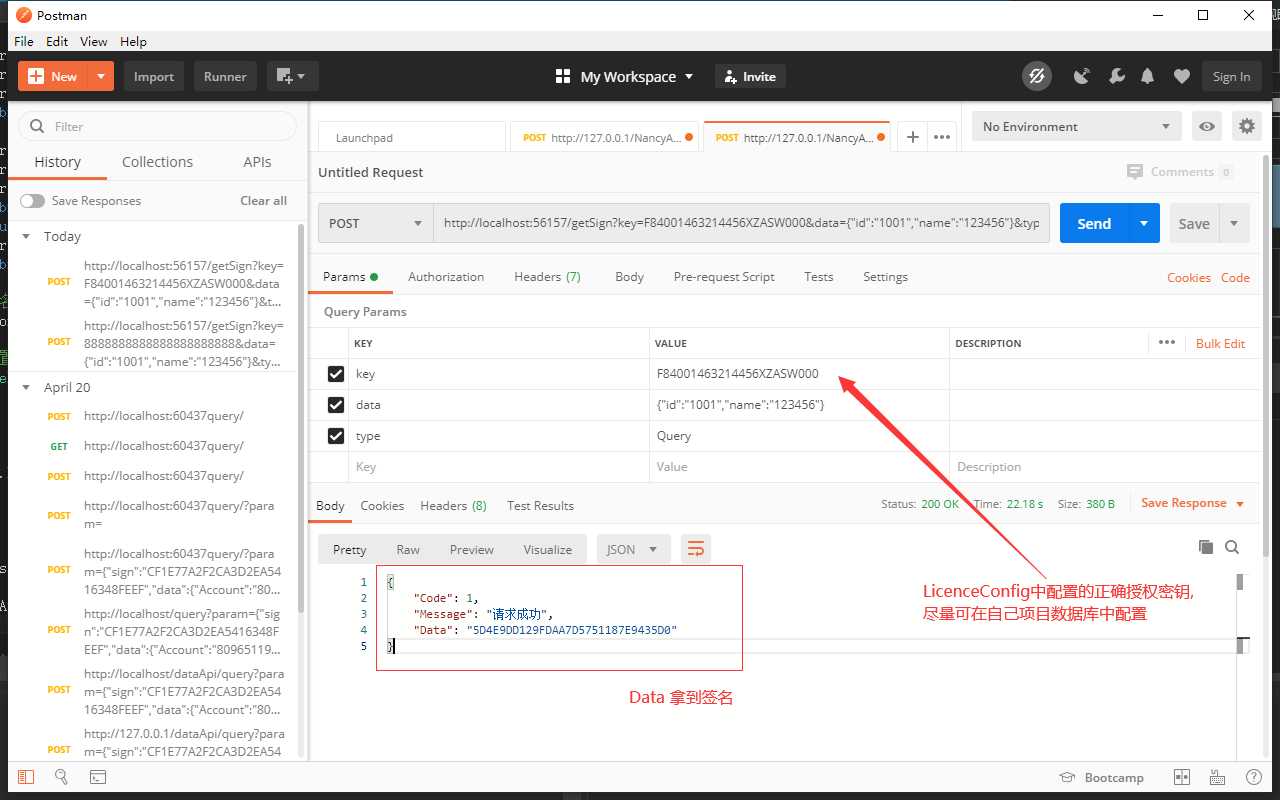This screenshot has height=800, width=1280.
Task: Click the Sign In button
Action: (x=1231, y=76)
